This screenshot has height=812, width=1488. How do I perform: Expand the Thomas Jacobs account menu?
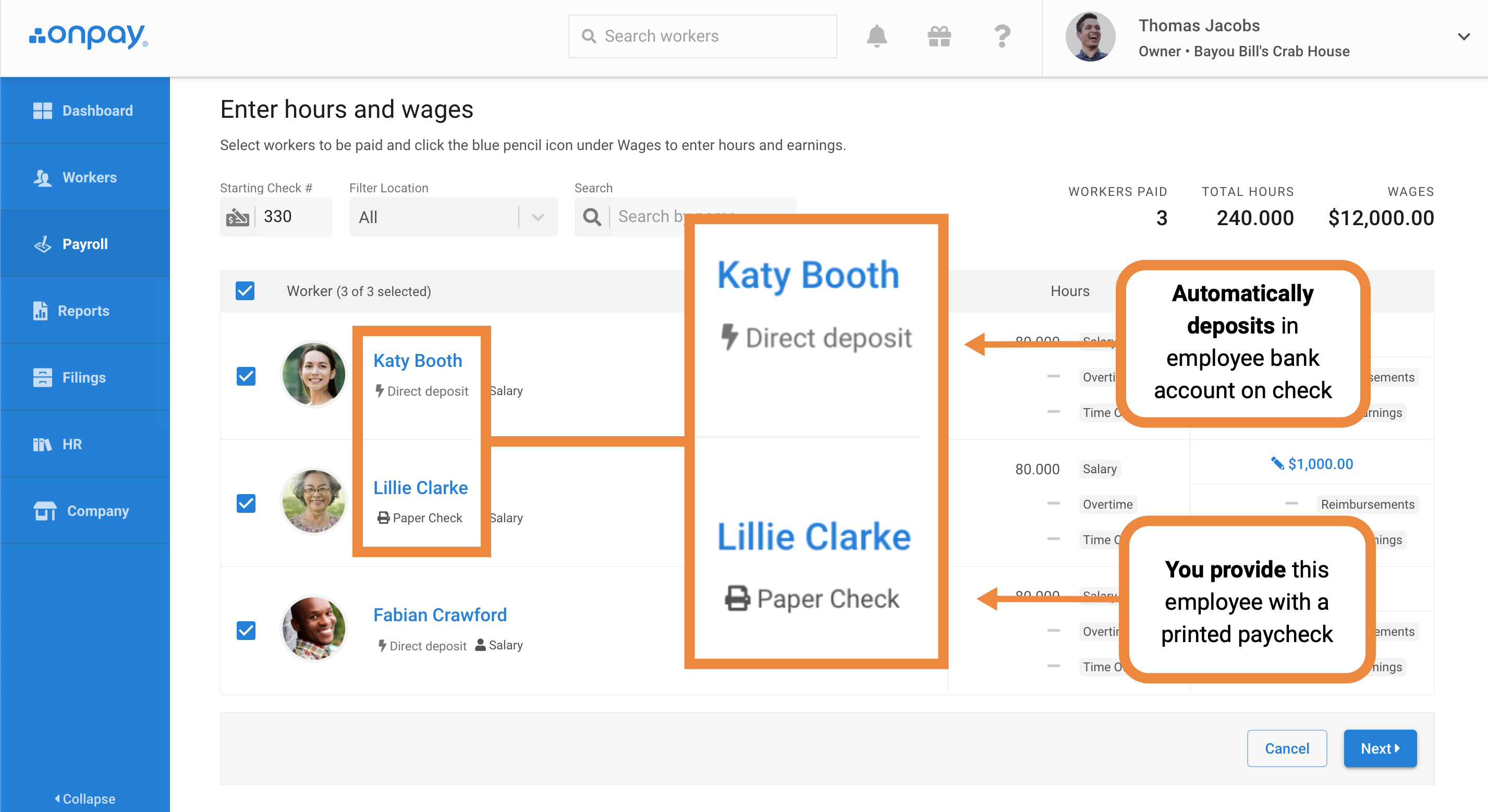tap(1463, 36)
